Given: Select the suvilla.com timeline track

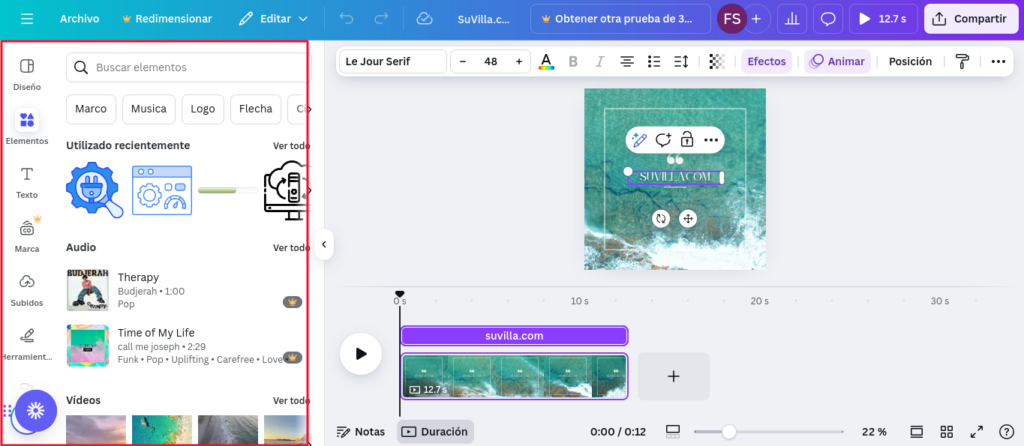Looking at the screenshot, I should [x=514, y=336].
